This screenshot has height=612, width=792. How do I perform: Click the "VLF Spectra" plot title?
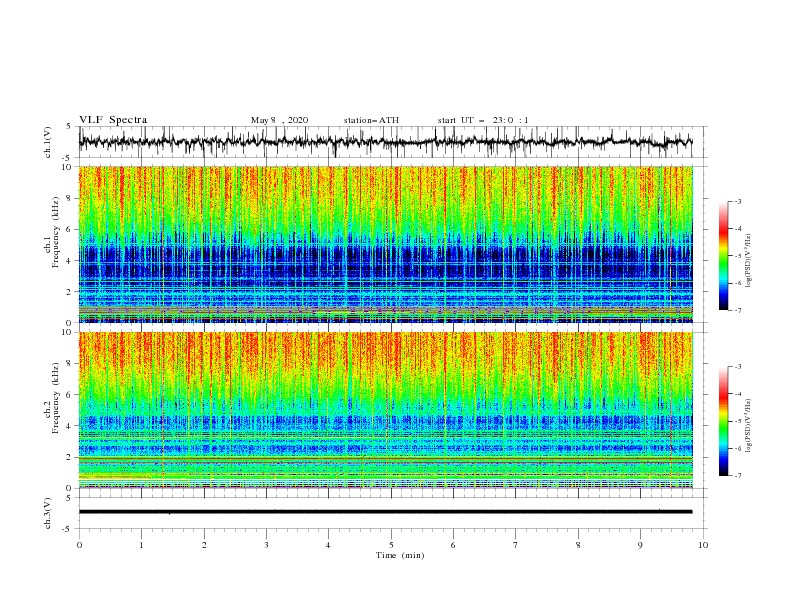point(113,120)
